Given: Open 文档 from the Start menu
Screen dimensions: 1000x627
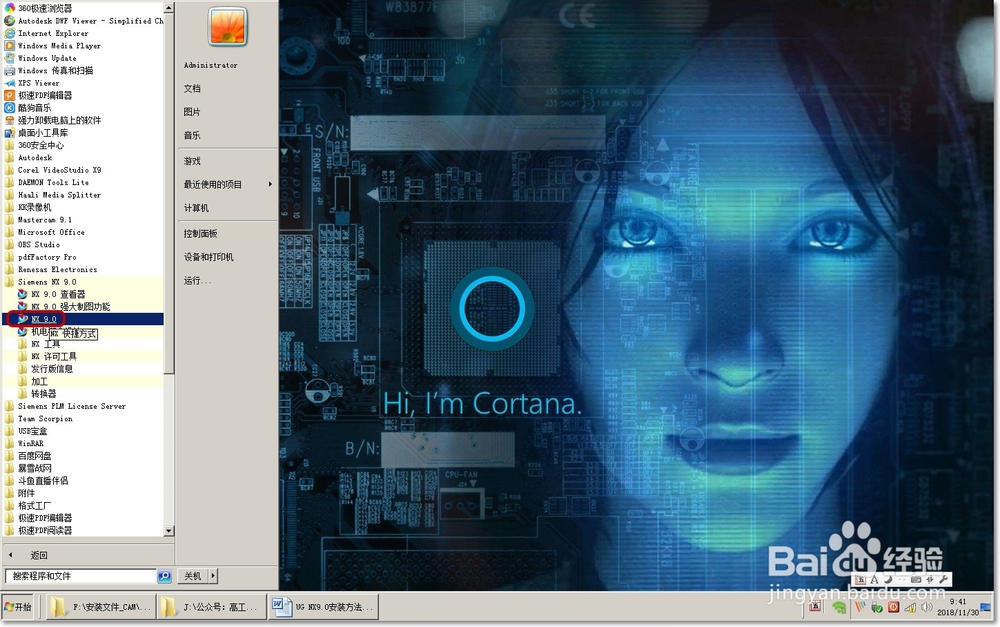Looking at the screenshot, I should tap(192, 88).
